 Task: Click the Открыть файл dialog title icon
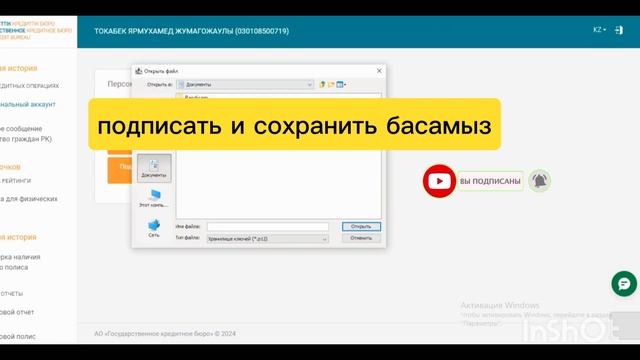139,71
